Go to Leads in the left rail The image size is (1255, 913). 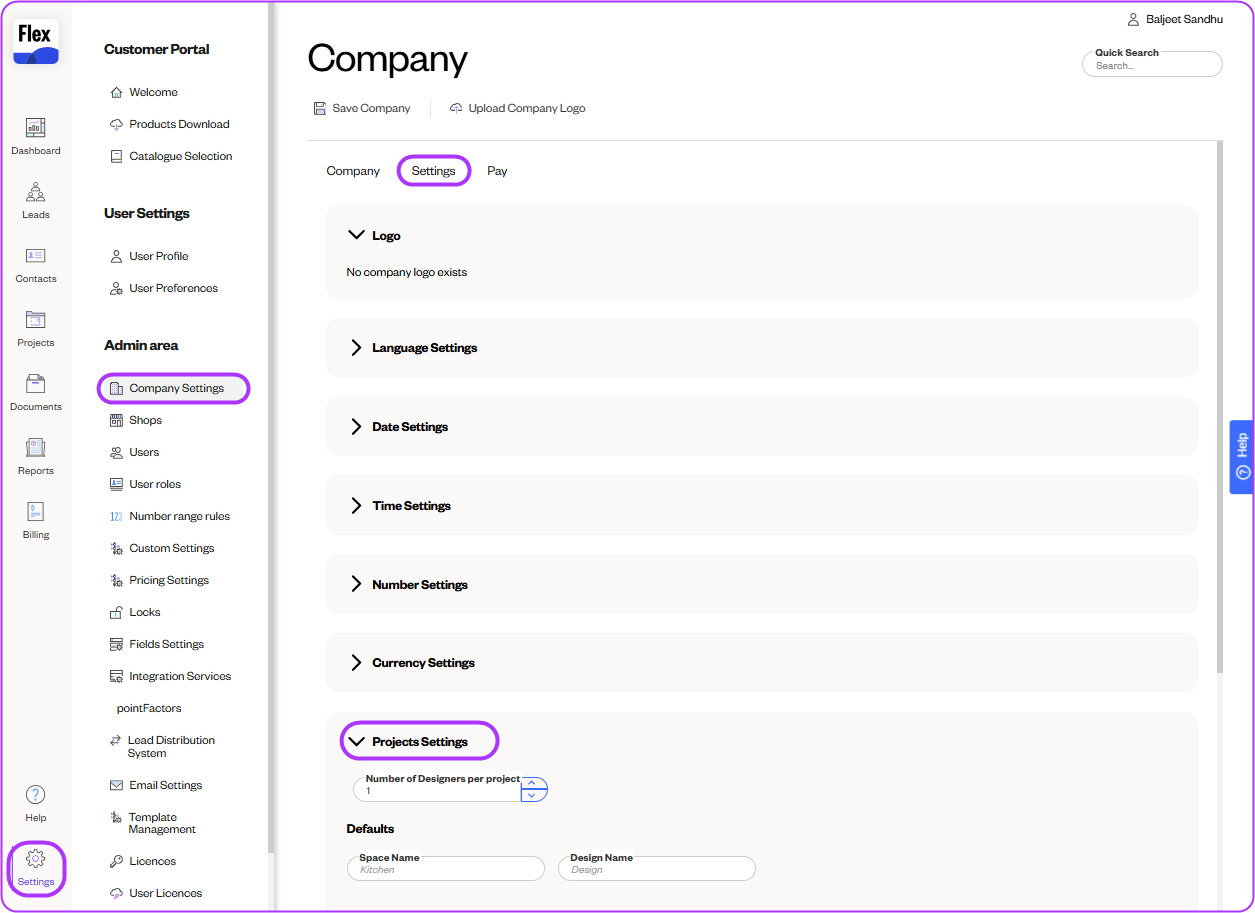click(x=36, y=200)
